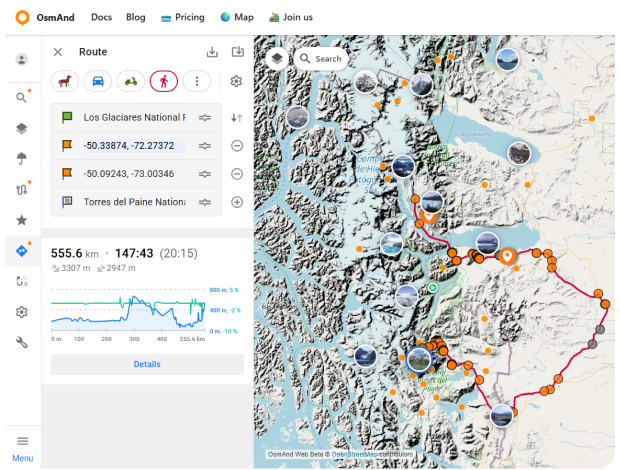Remove the -50.33874, -72.27372 waypoint
The width and height of the screenshot is (620, 470).
pyautogui.click(x=237, y=146)
